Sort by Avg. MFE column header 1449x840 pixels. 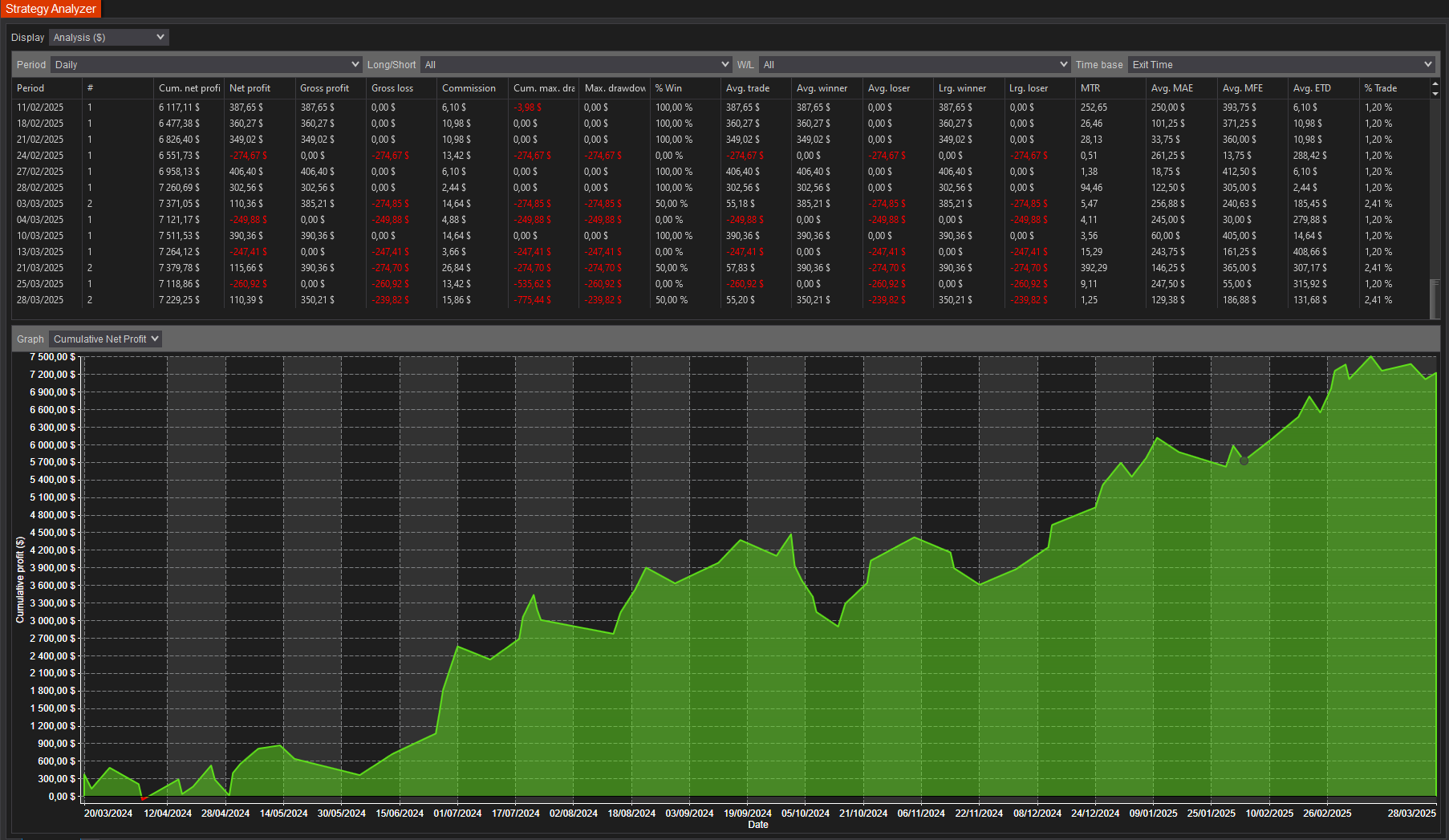click(1253, 88)
